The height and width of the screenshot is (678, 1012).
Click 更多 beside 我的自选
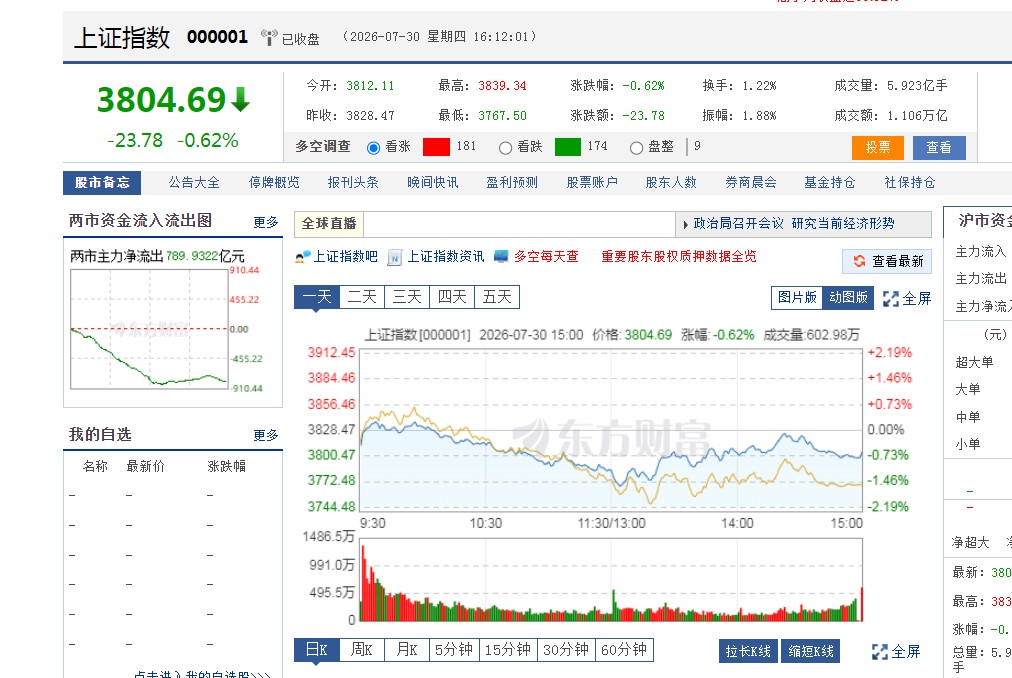(266, 436)
